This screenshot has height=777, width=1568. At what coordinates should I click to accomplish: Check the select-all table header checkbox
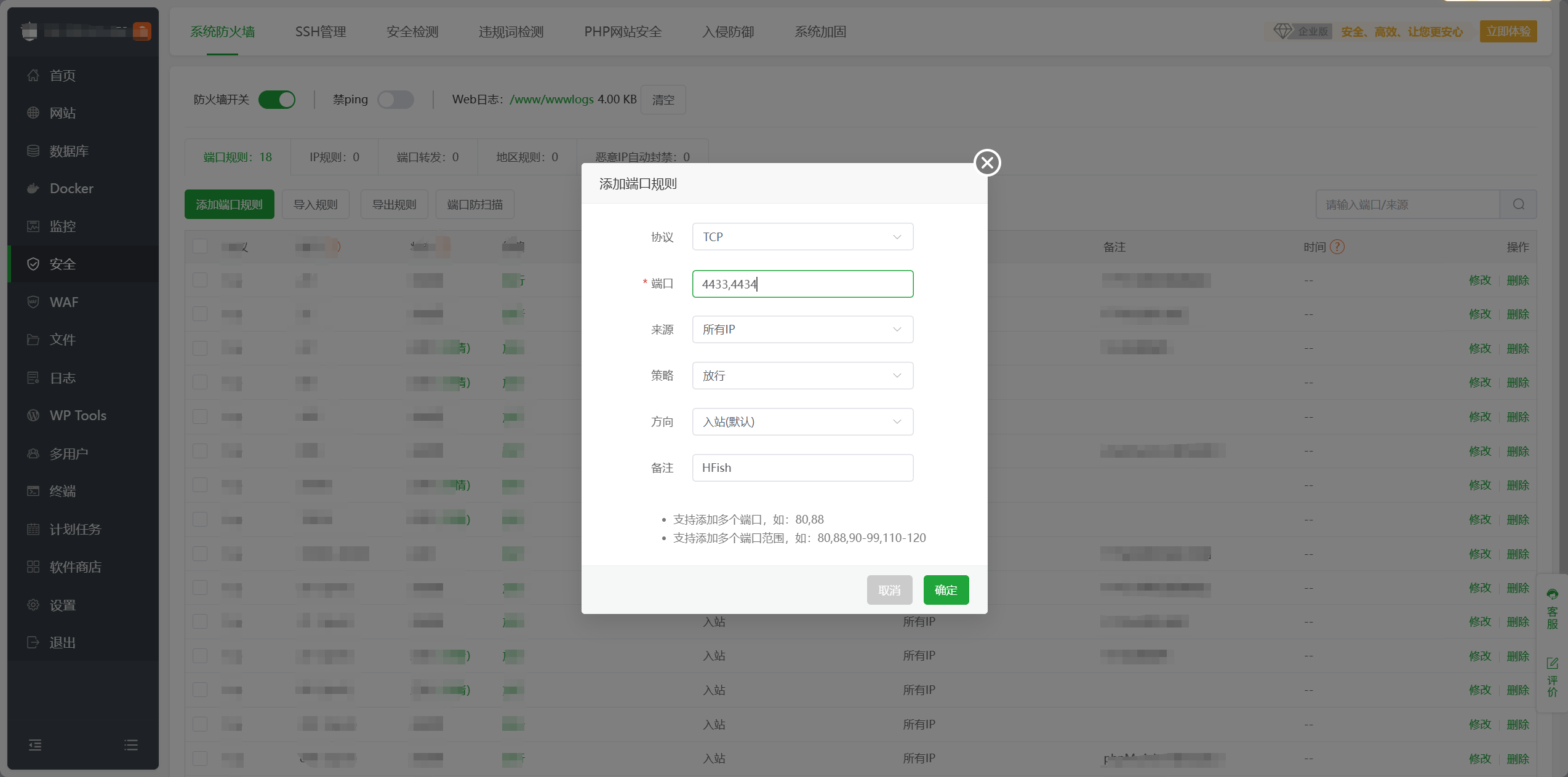pos(200,247)
